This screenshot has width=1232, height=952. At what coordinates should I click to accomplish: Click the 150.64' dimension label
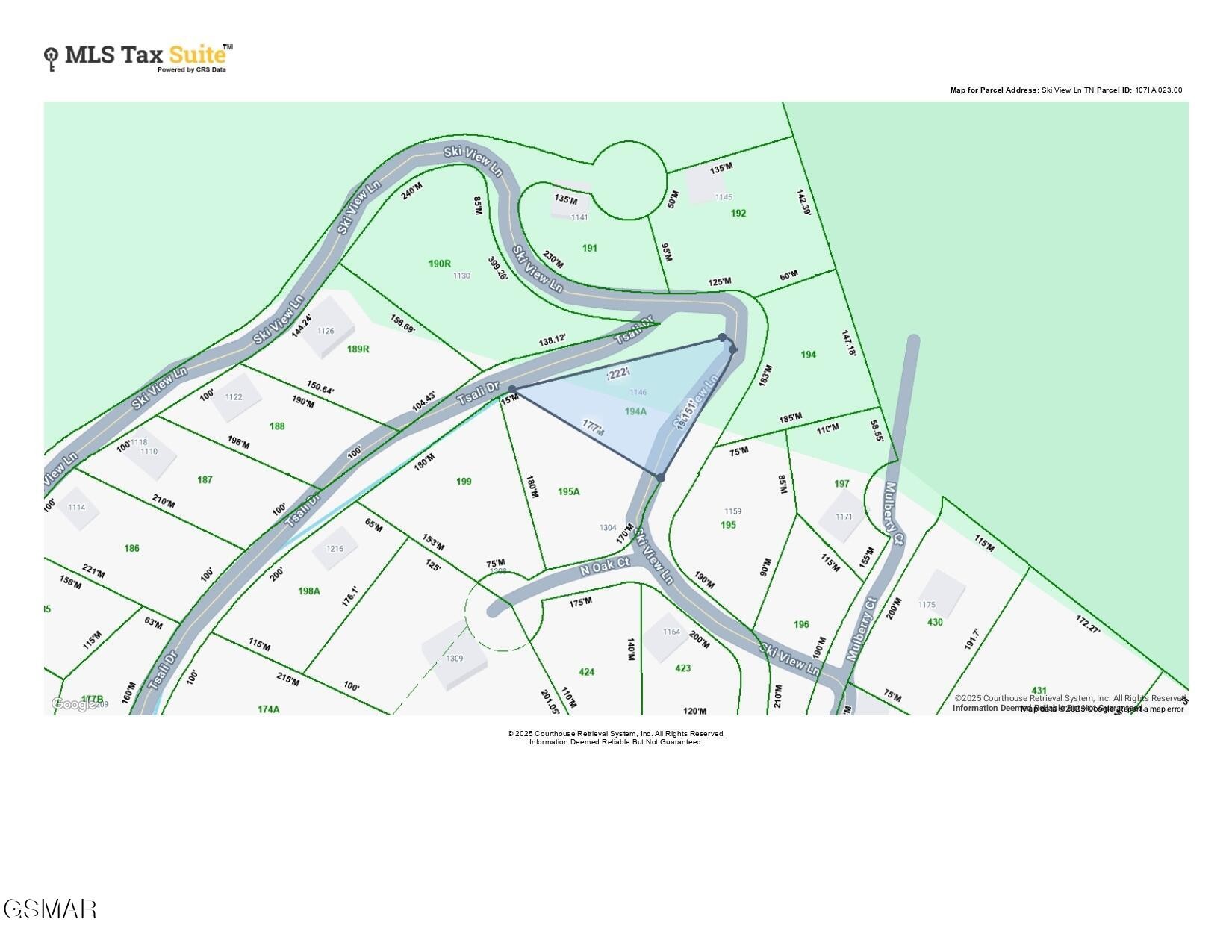[320, 388]
